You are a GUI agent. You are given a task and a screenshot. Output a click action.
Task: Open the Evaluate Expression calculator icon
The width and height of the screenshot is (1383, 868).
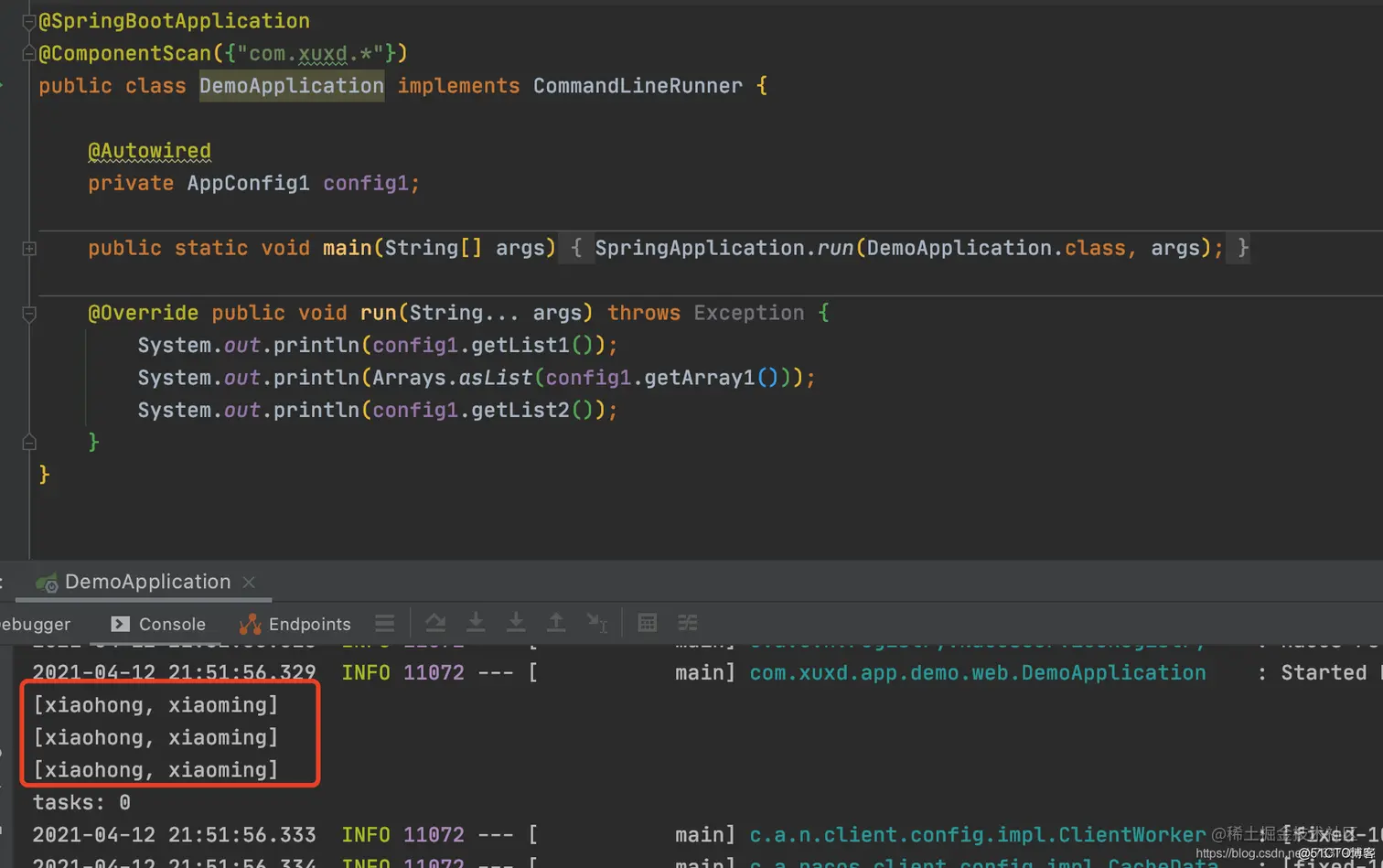648,624
